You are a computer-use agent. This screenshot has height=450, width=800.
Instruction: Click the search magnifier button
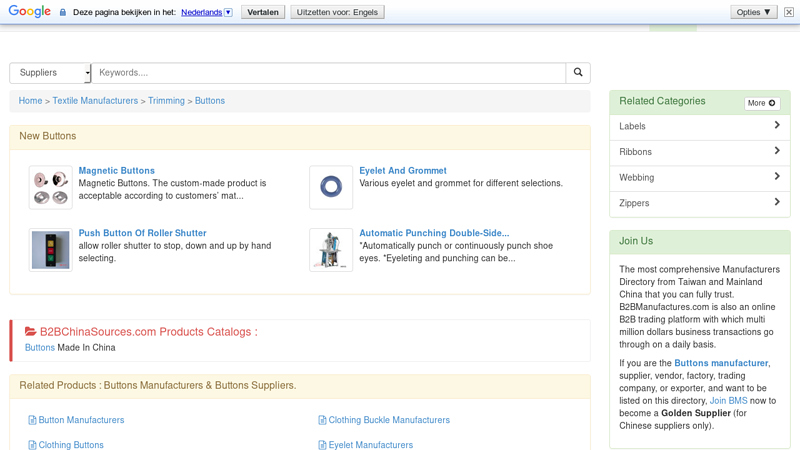click(x=578, y=72)
